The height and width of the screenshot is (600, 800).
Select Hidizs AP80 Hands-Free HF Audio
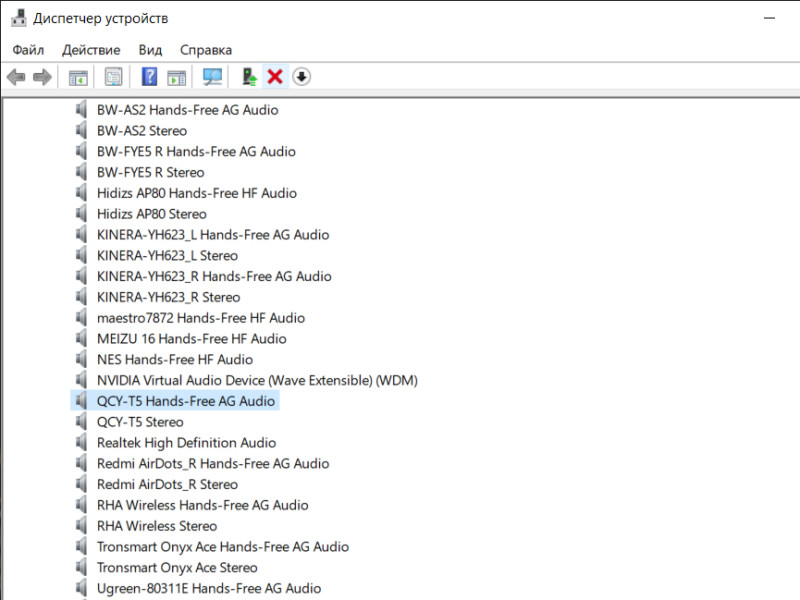[197, 193]
